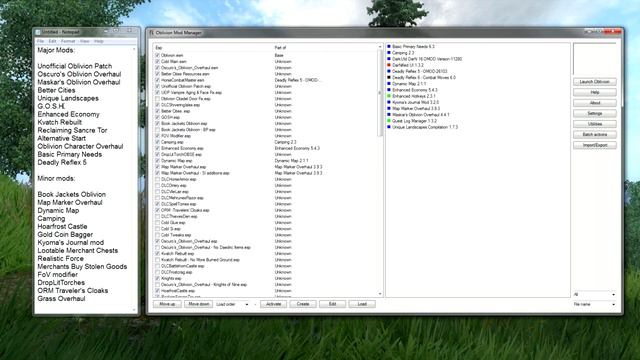Screen dimensions: 640x360
Task: Click the Move up button
Action: coord(167,304)
